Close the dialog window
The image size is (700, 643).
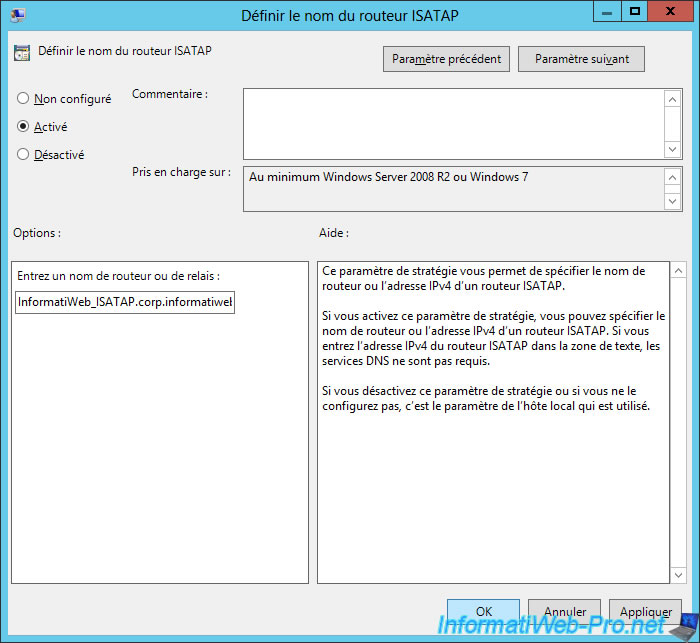[670, 12]
